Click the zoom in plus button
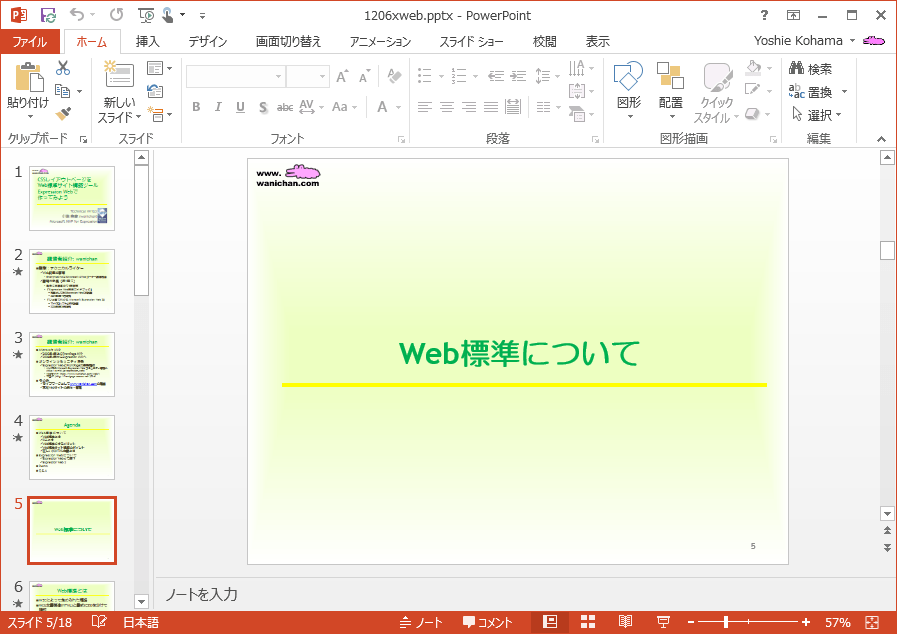This screenshot has width=897, height=634. (x=805, y=622)
